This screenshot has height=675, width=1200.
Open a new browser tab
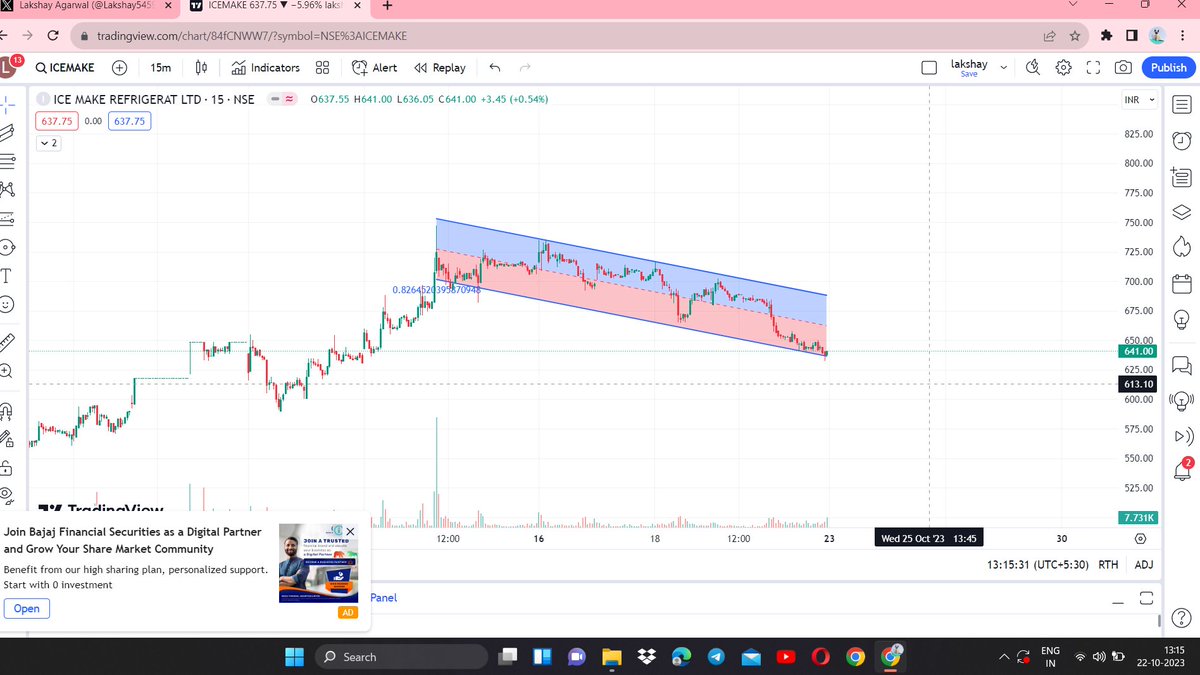point(388,6)
